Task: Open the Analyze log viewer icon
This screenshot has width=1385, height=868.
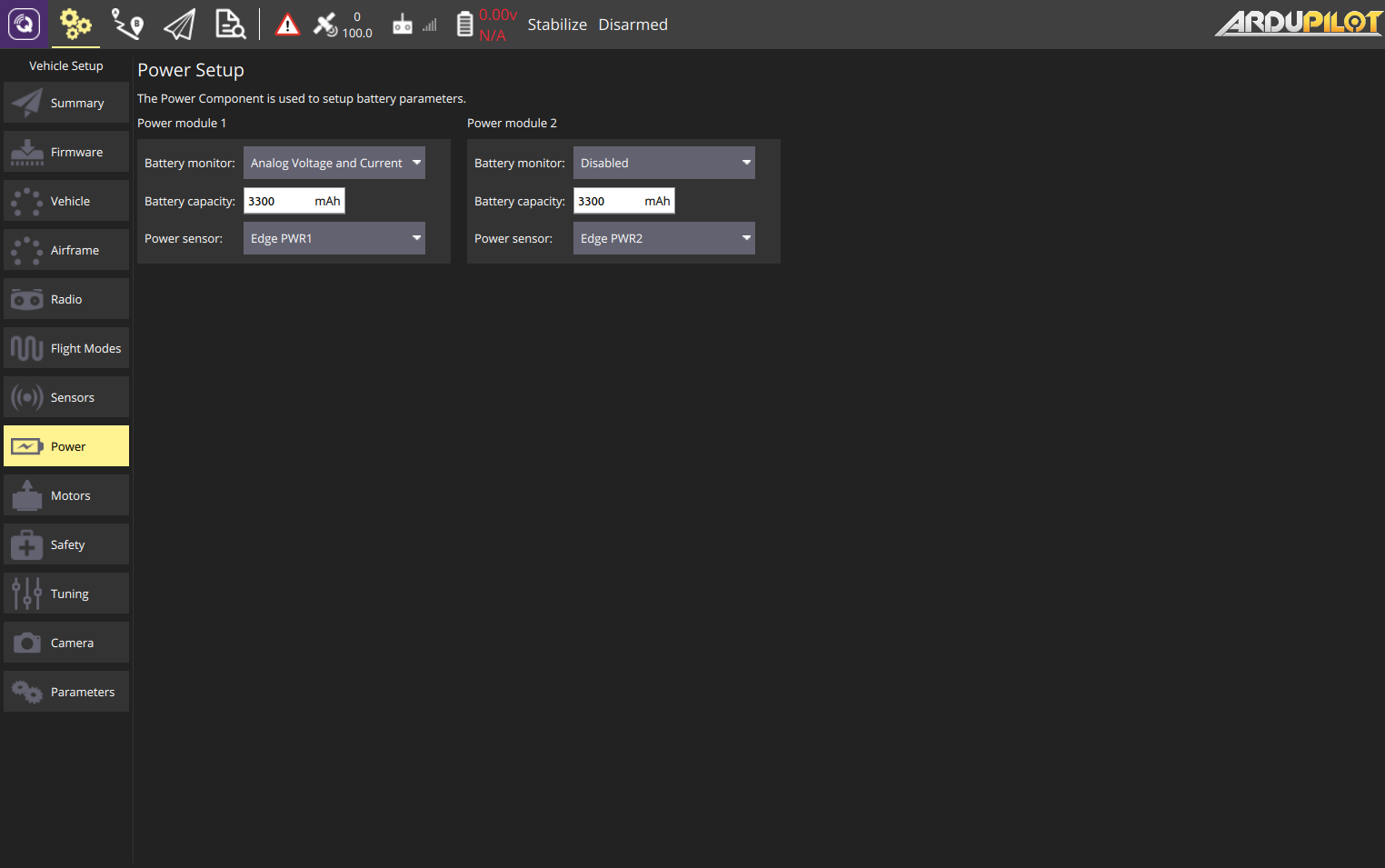Action: [230, 25]
